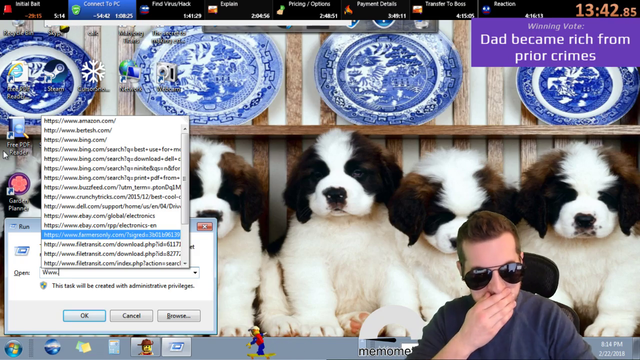The width and height of the screenshot is (640, 360).
Task: Select the highlighted farmersonly.com entry
Action: [111, 235]
